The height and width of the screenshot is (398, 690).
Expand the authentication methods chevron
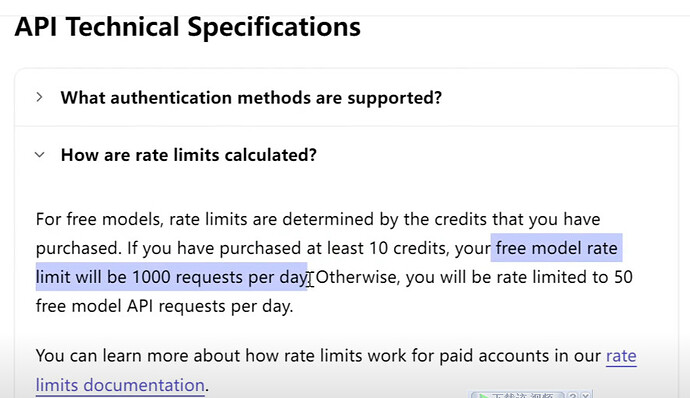click(39, 97)
